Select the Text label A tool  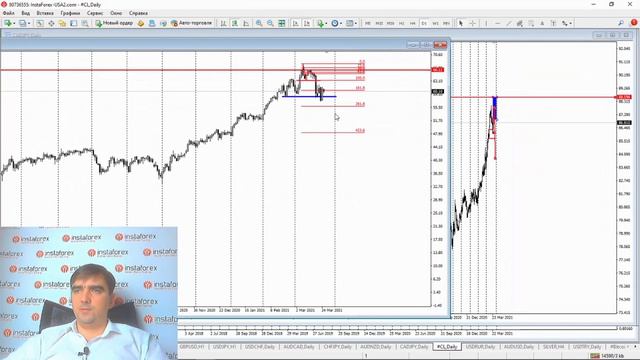542,23
